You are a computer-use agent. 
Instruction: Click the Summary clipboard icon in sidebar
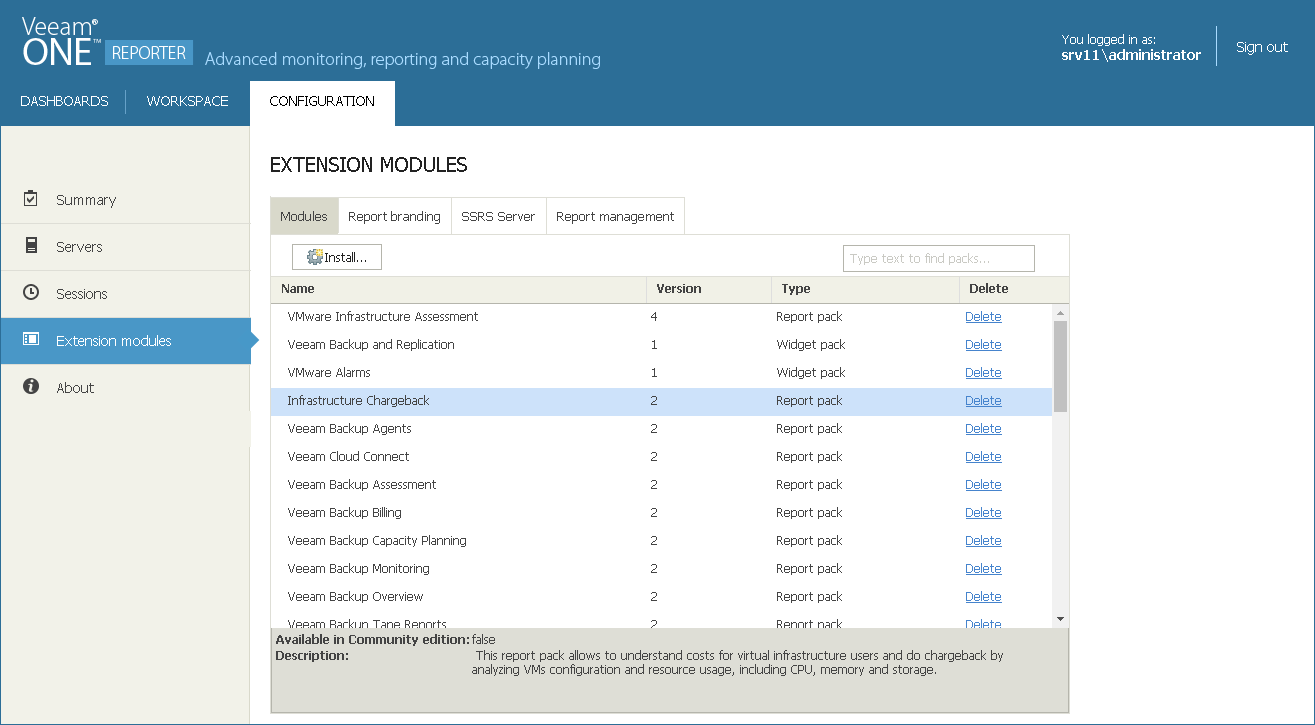(31, 199)
